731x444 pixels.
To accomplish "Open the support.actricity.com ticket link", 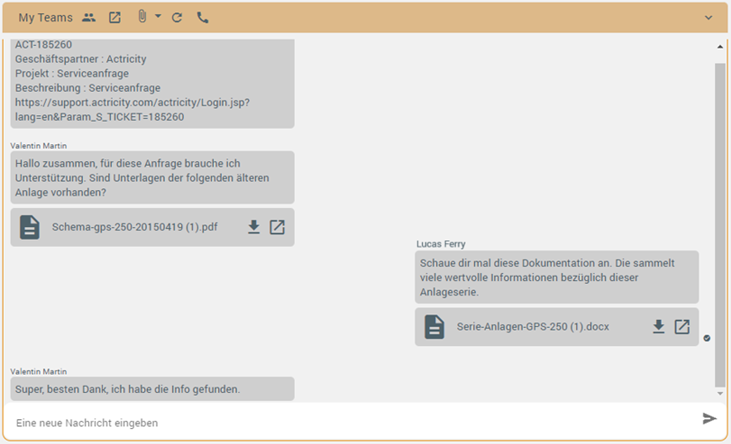I will 132,110.
